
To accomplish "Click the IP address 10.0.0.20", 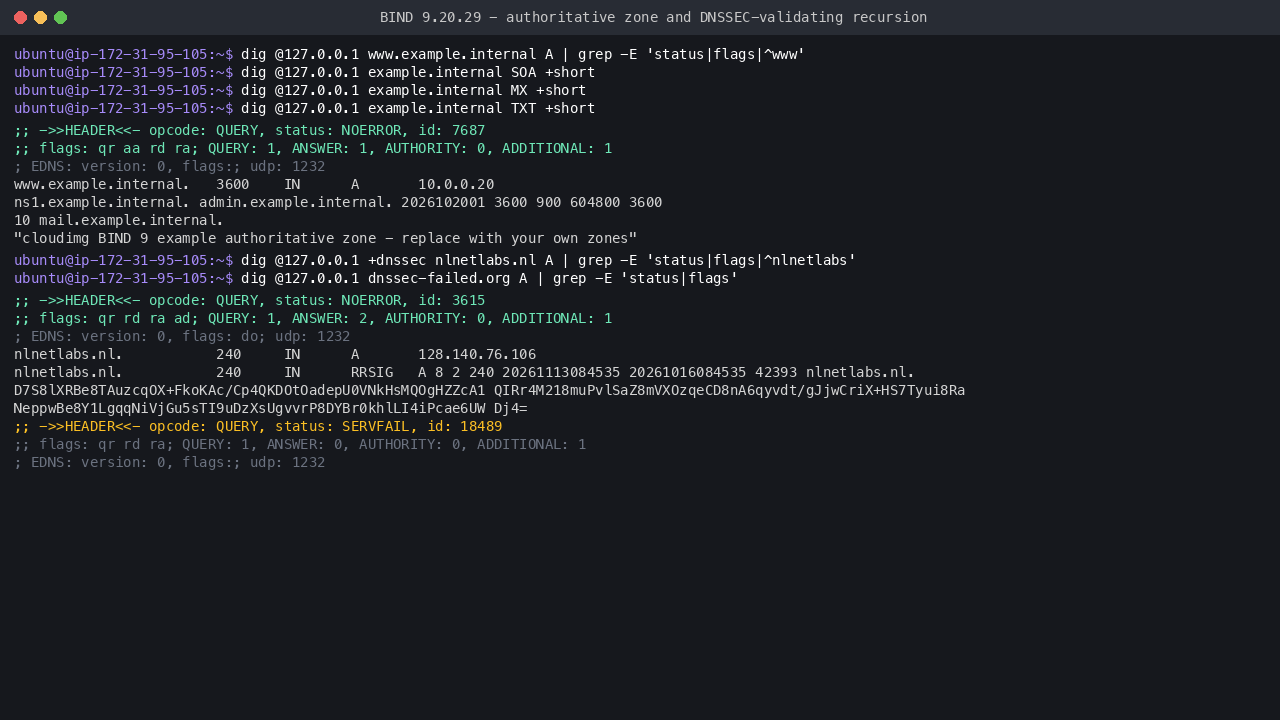I will tap(456, 184).
